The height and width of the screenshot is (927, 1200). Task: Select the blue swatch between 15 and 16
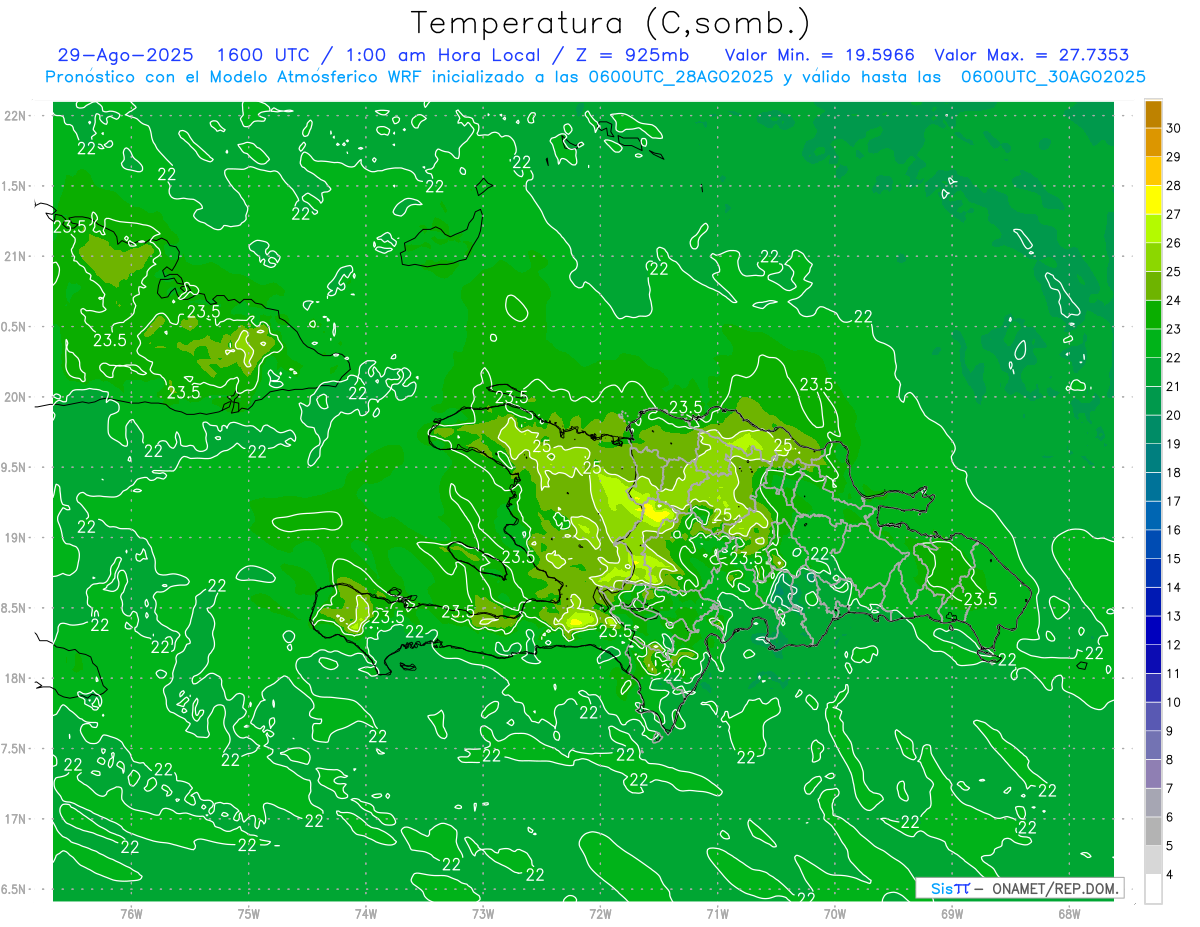pos(1153,544)
